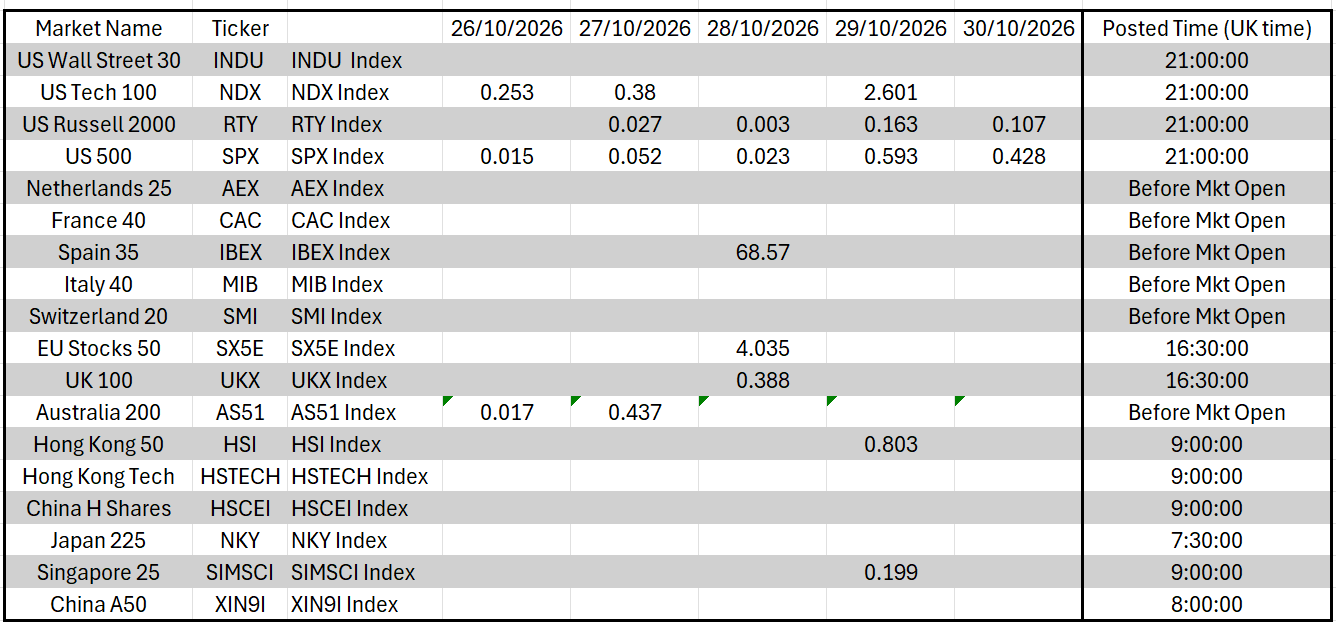Select the US Wall Street 30 cell
Screen dimensions: 1336x622
tap(98, 60)
